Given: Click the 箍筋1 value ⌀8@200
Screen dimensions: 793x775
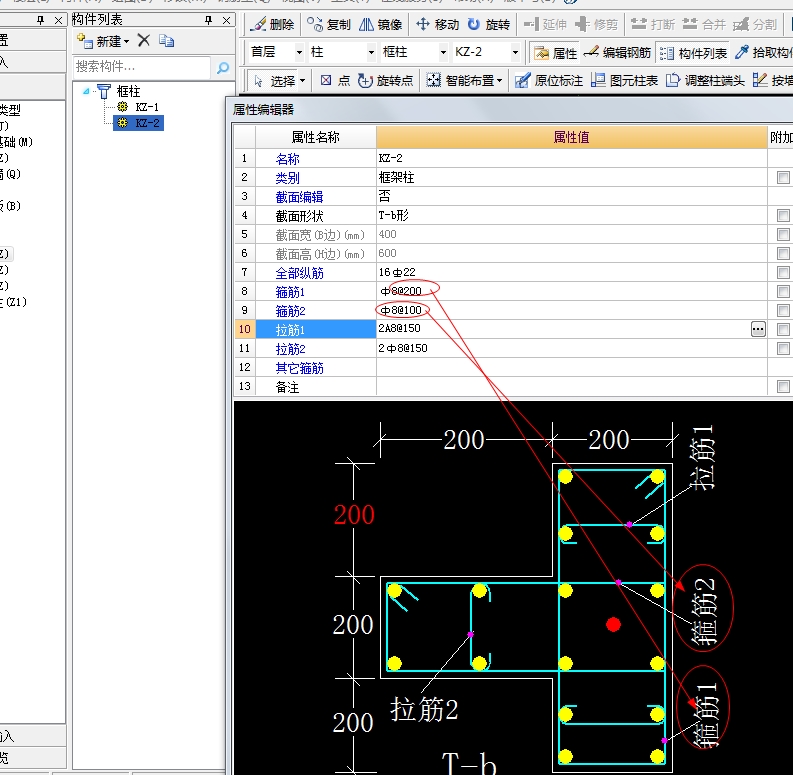Looking at the screenshot, I should point(402,291).
